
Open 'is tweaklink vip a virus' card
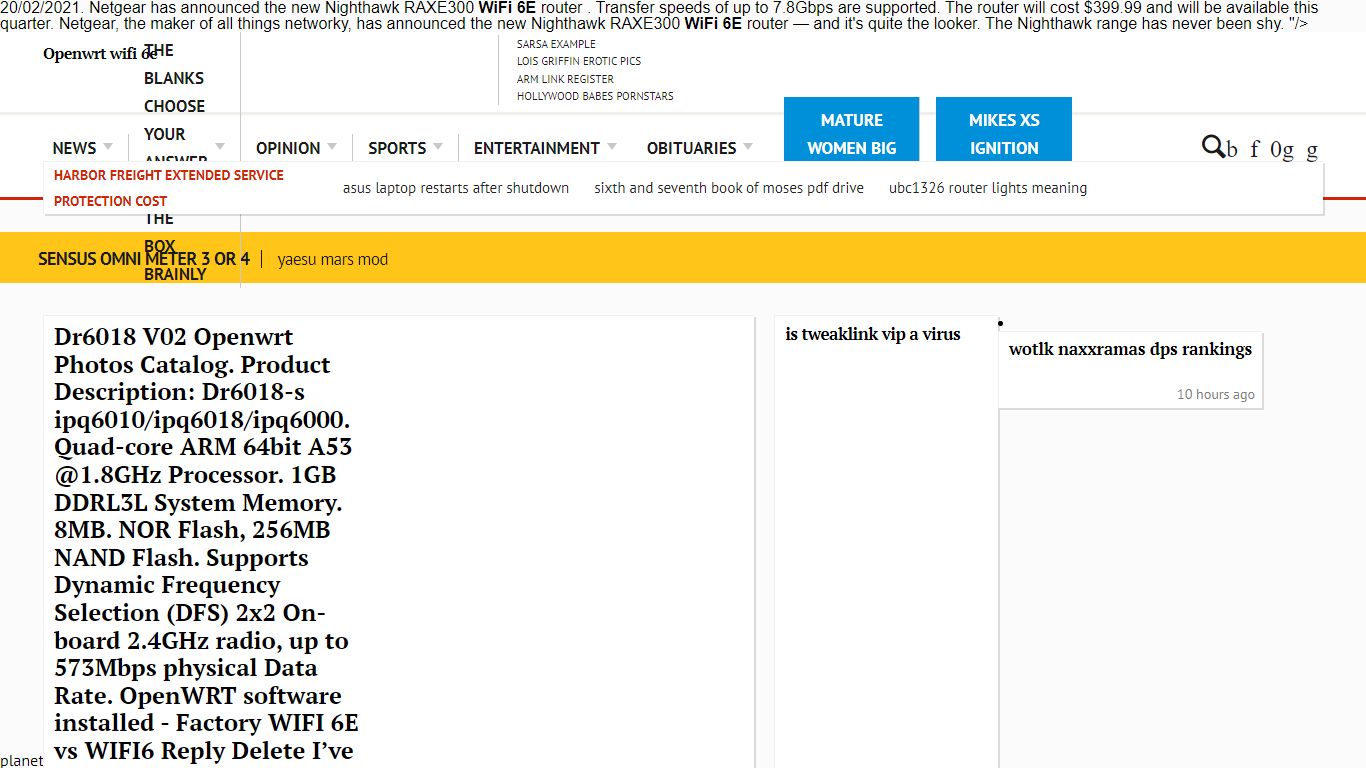[x=873, y=334]
